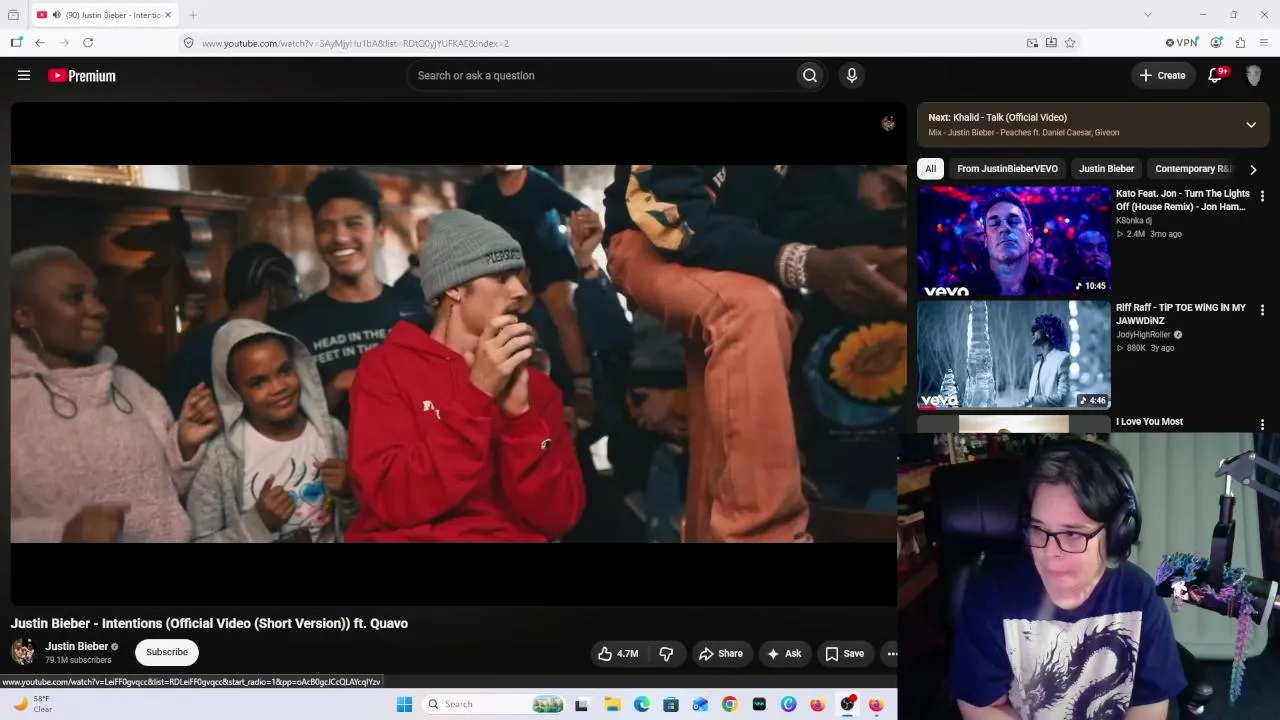
Task: Click the YouTube search magnifier button
Action: pos(810,75)
